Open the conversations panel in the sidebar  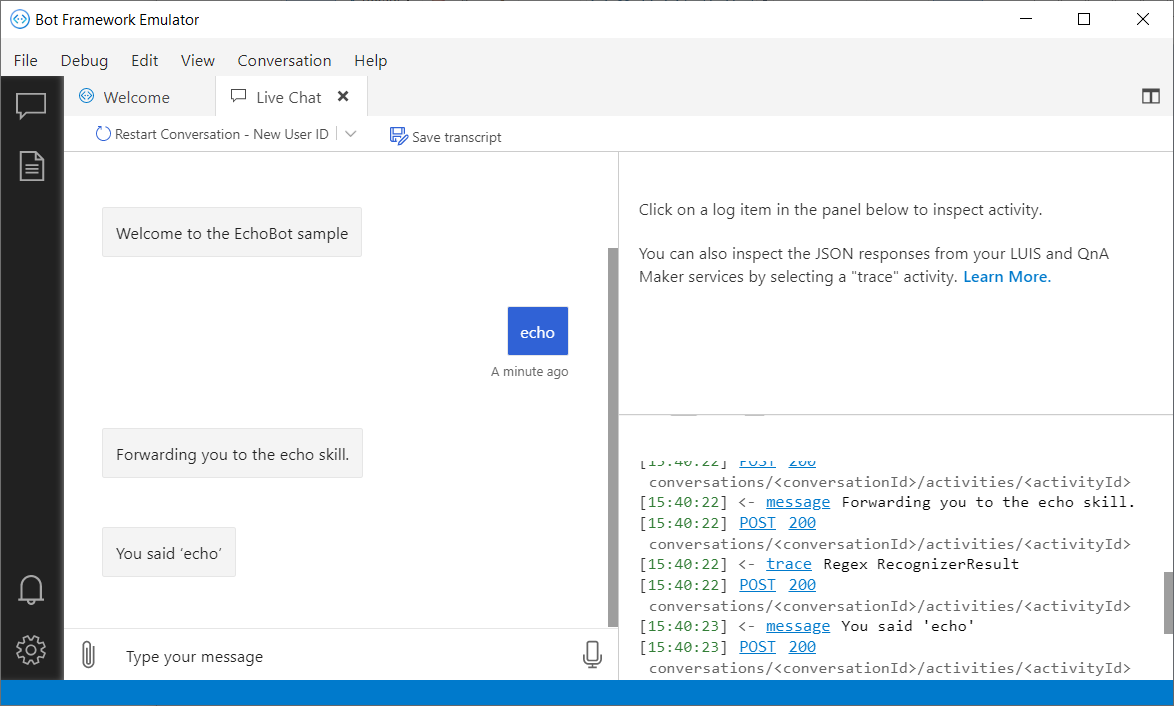pos(31,106)
